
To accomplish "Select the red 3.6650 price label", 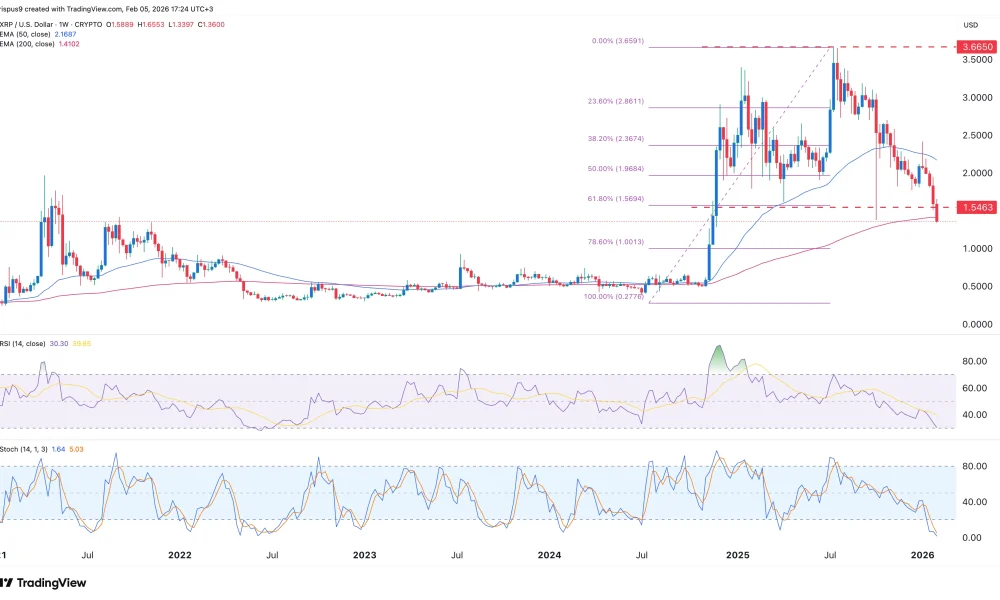I will coord(975,46).
